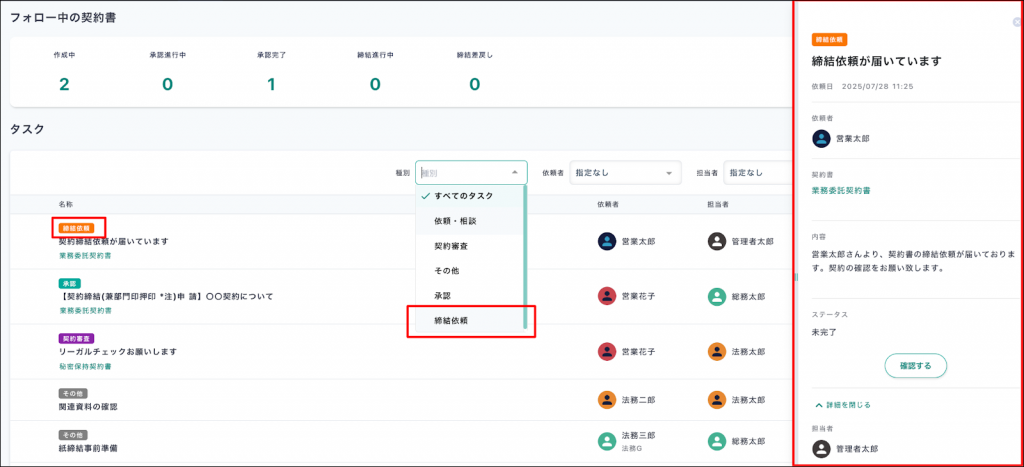The width and height of the screenshot is (1024, 467).
Task: Click the 法務三郎 requester avatar icon
Action: click(607, 441)
